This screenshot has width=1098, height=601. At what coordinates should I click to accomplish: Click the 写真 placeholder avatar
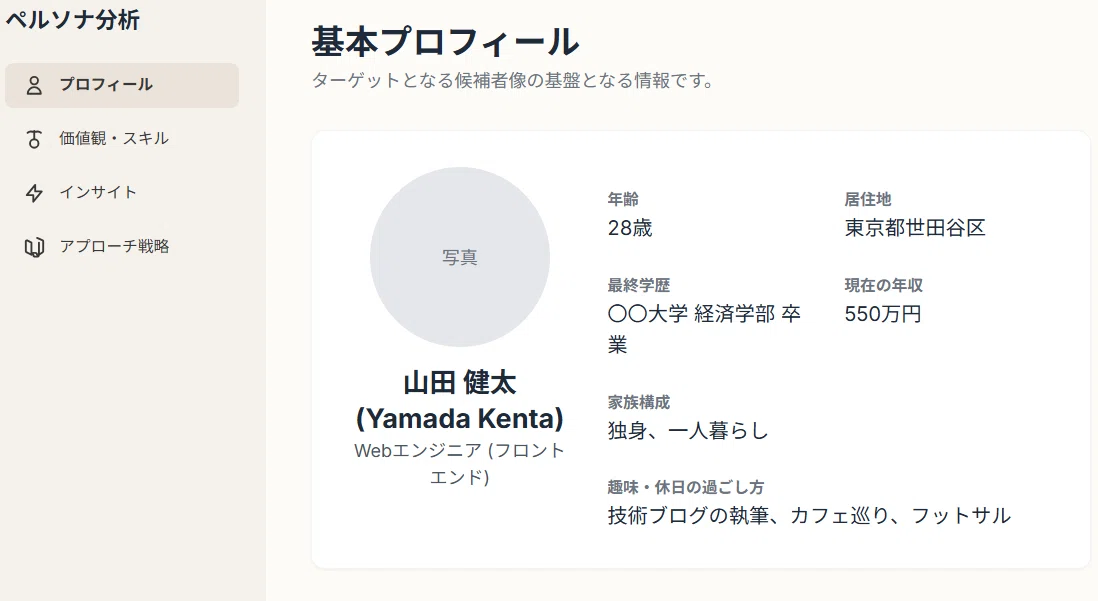(459, 257)
